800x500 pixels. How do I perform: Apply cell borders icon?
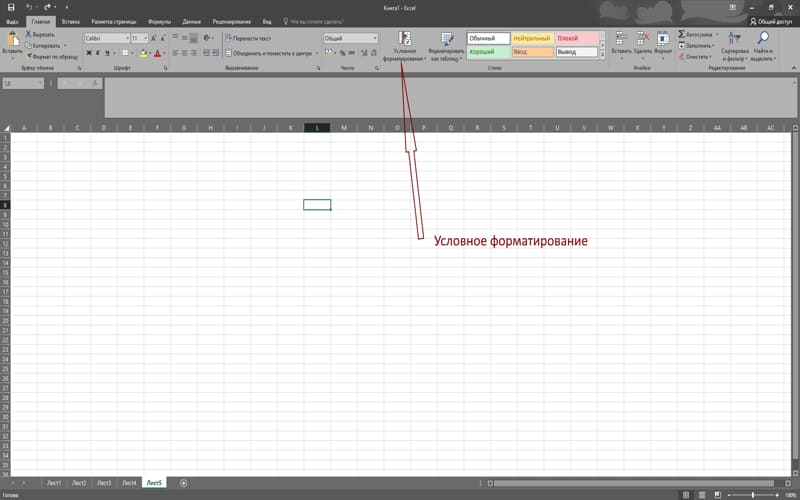tap(125, 53)
